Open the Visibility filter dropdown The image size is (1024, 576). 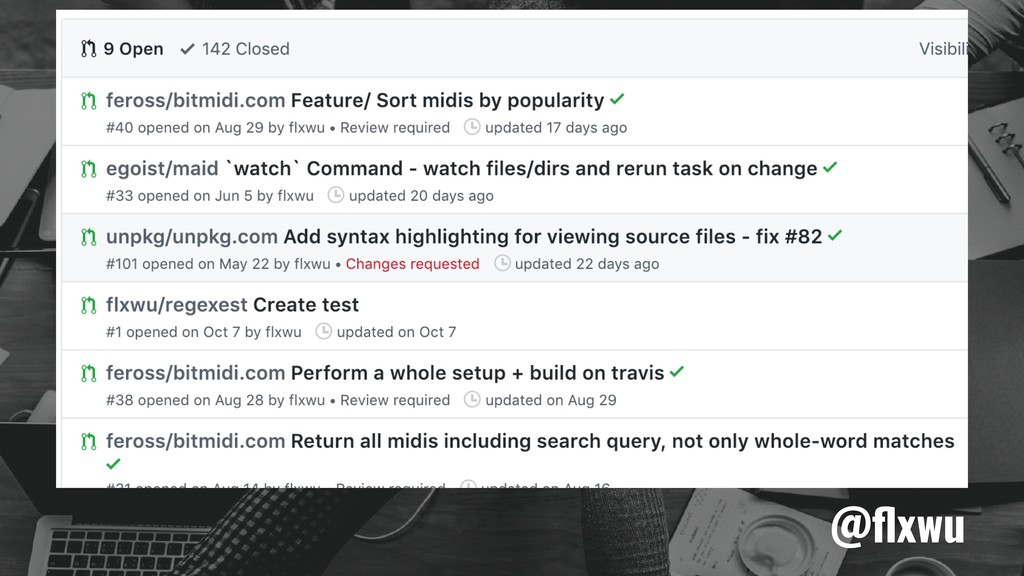(x=943, y=49)
